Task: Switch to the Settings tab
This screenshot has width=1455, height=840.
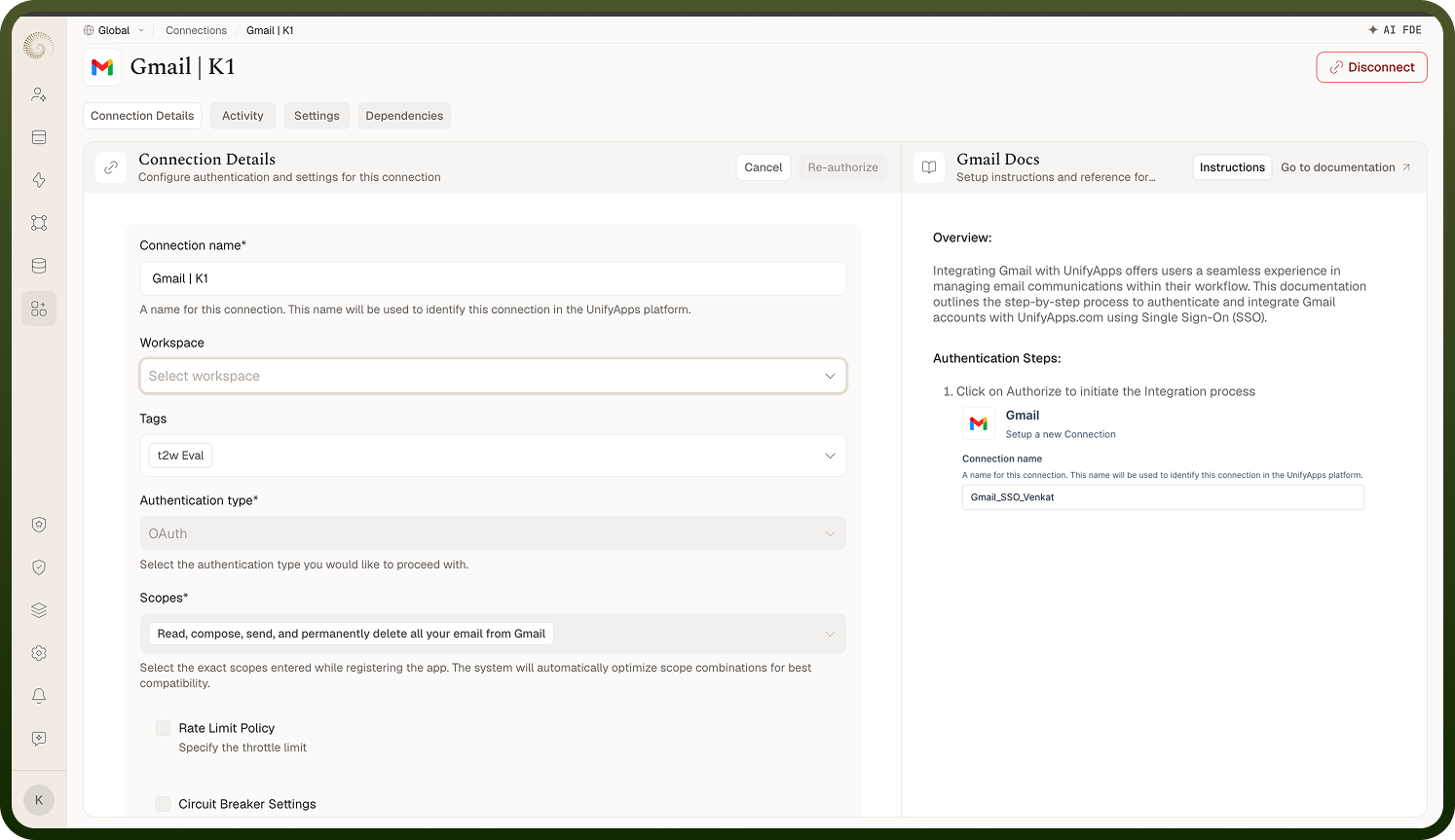Action: tap(317, 116)
